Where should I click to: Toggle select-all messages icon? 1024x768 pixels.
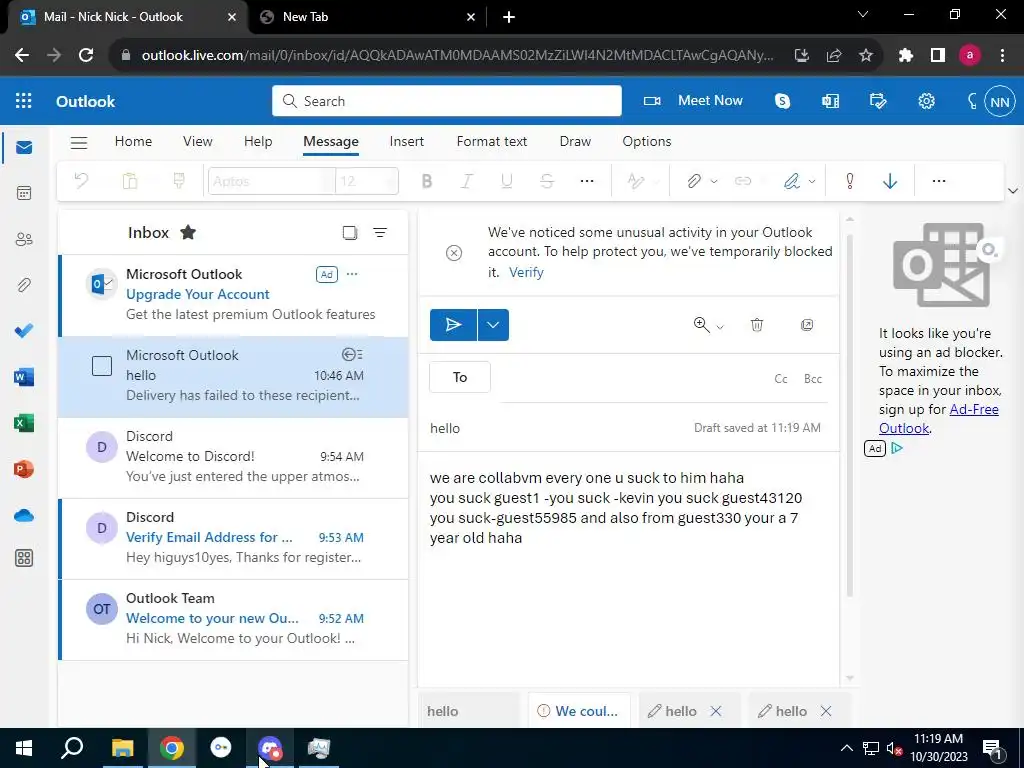click(x=350, y=232)
